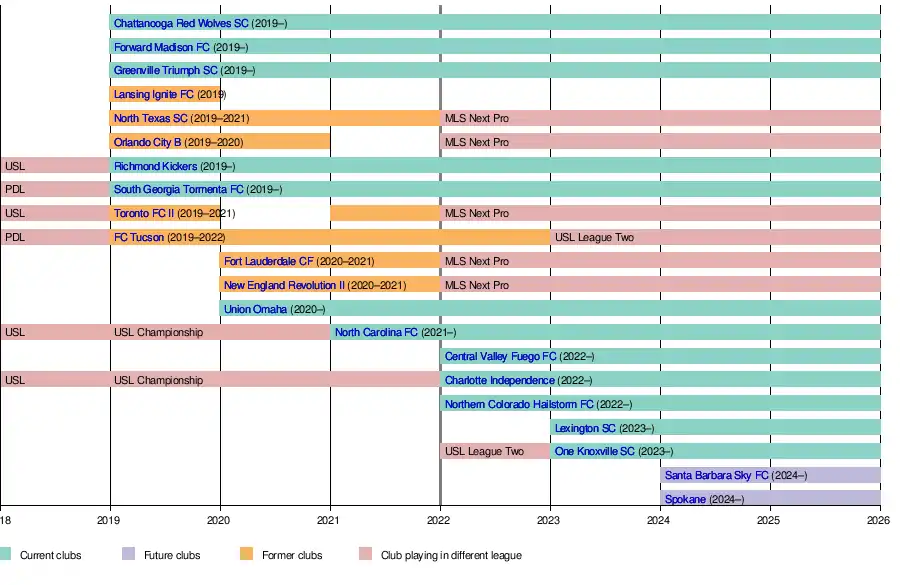Click the 2022 timeline axis label
Screen dimensions: 900x585
click(x=440, y=521)
